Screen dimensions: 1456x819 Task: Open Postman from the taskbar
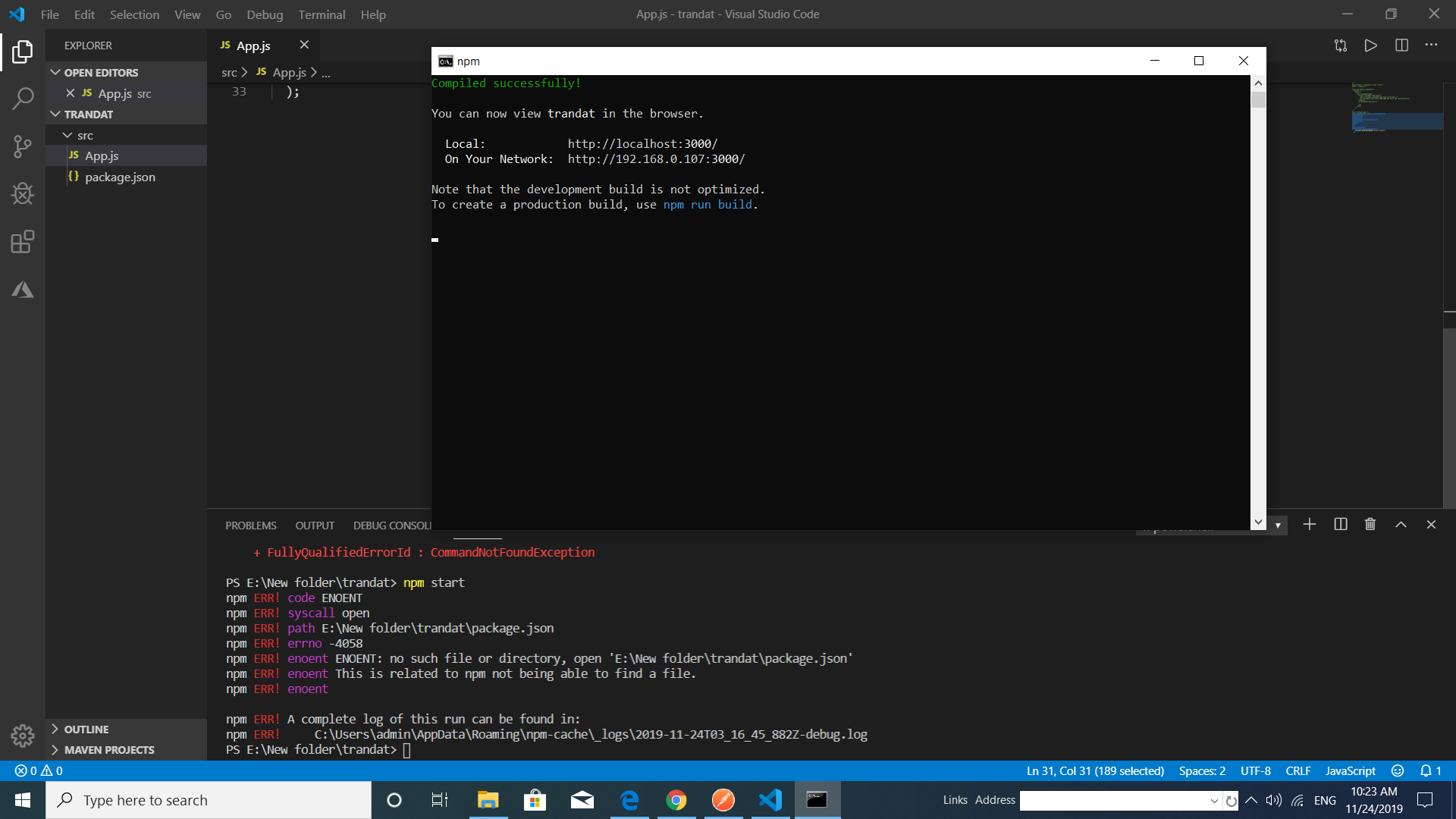tap(723, 800)
